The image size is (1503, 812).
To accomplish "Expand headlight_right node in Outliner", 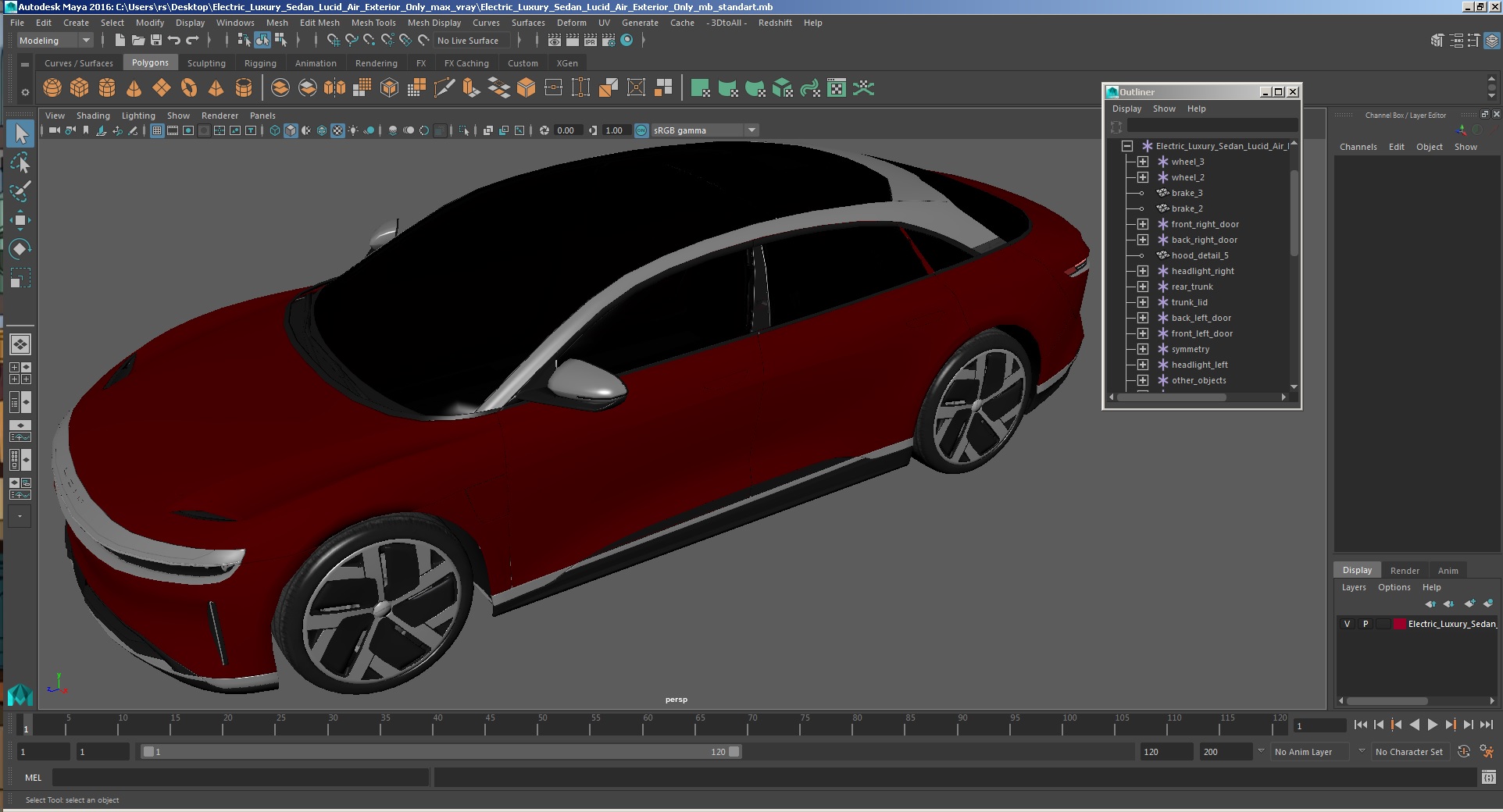I will point(1142,271).
